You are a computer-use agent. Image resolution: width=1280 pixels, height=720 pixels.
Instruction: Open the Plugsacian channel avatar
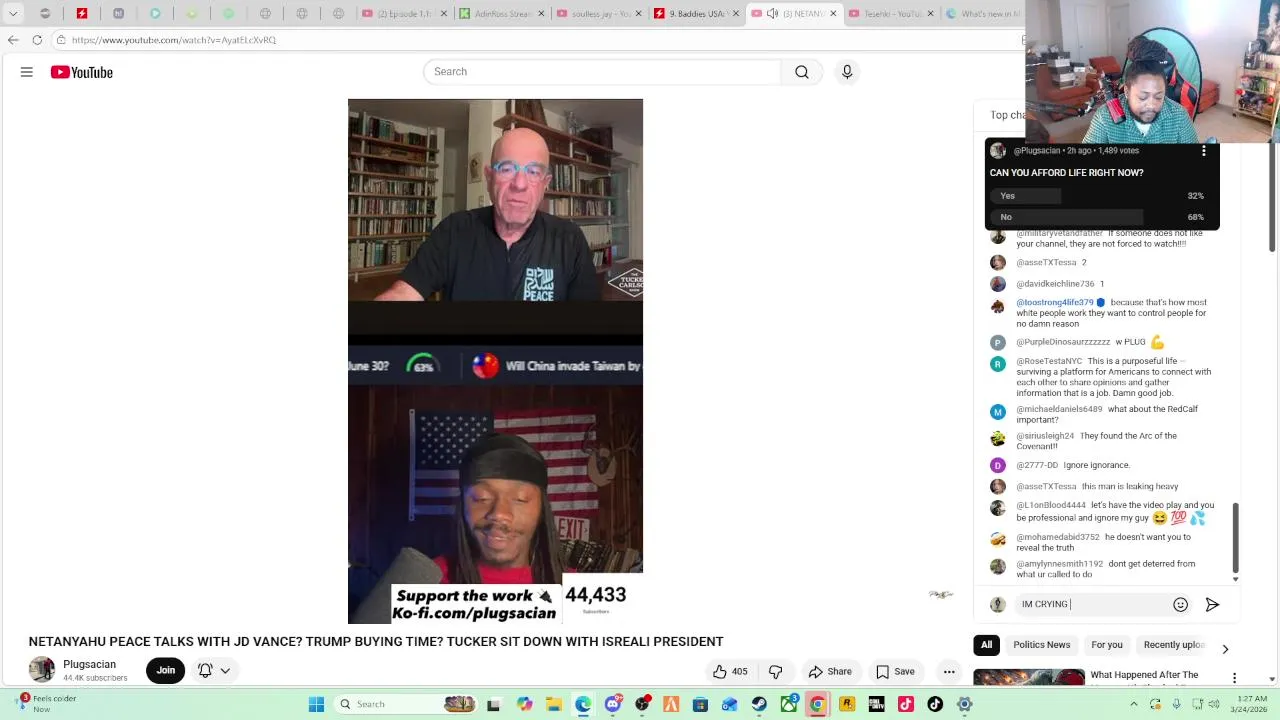42,670
